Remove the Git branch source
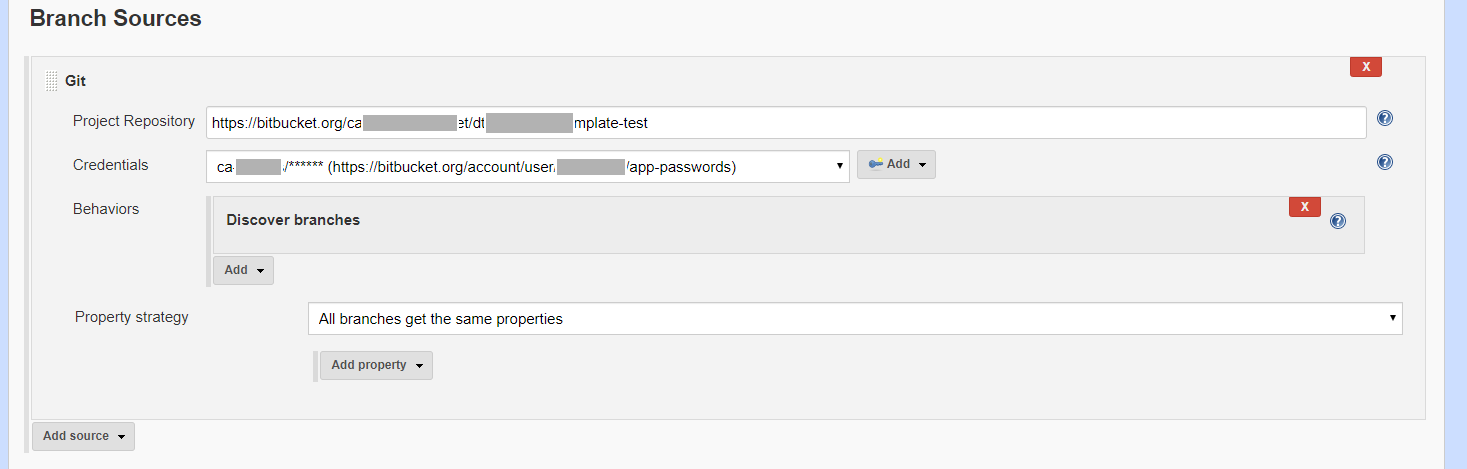1467x469 pixels. [x=1365, y=67]
